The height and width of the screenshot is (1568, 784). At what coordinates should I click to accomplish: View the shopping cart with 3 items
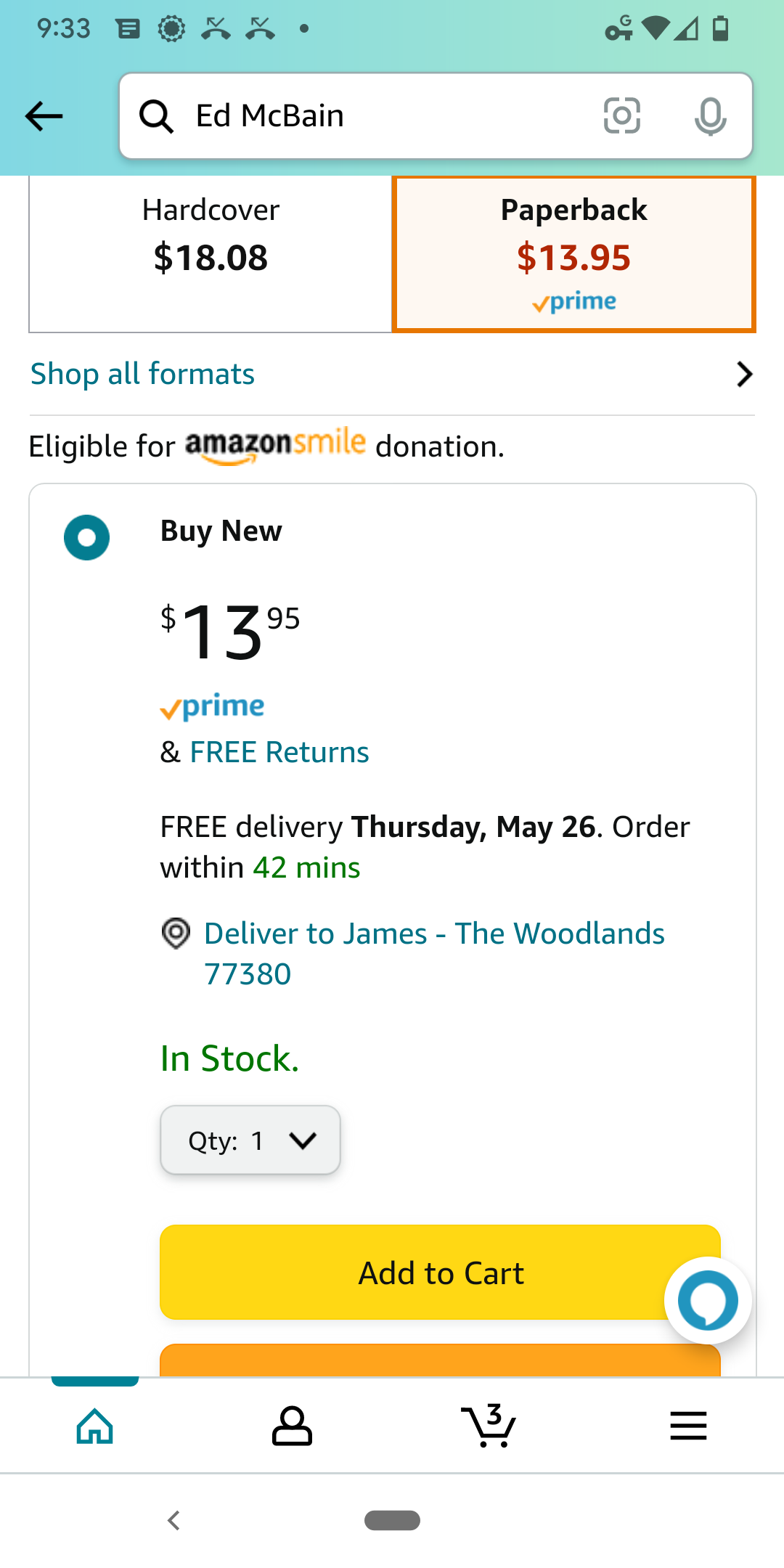(x=489, y=1426)
